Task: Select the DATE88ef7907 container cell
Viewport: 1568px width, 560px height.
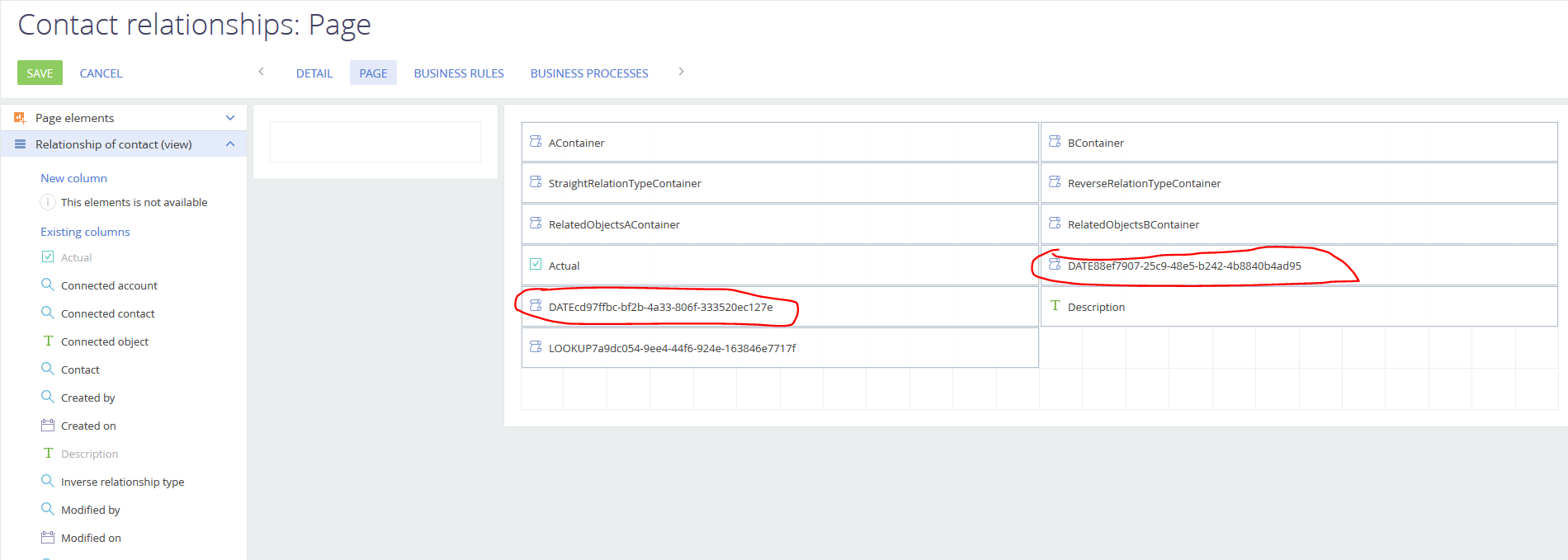Action: (x=1299, y=266)
